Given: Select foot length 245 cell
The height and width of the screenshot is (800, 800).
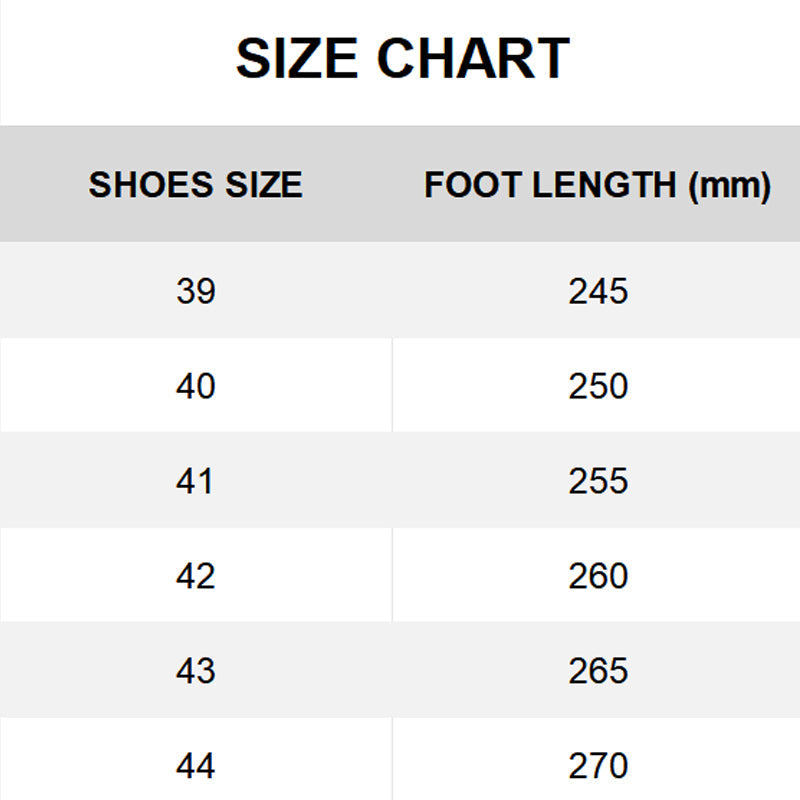Looking at the screenshot, I should click(598, 291).
